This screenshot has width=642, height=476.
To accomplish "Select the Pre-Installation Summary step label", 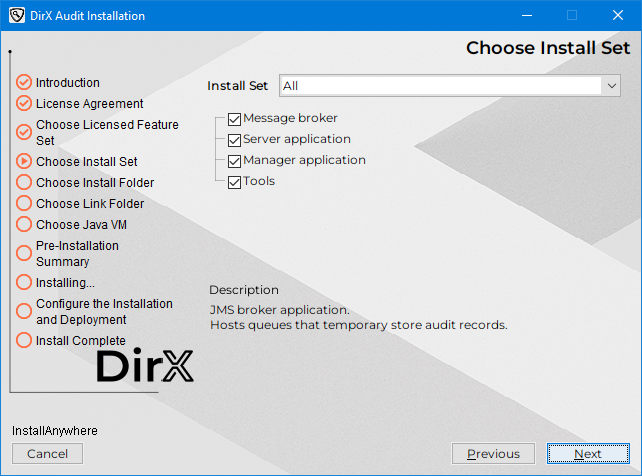I will pyautogui.click(x=77, y=253).
